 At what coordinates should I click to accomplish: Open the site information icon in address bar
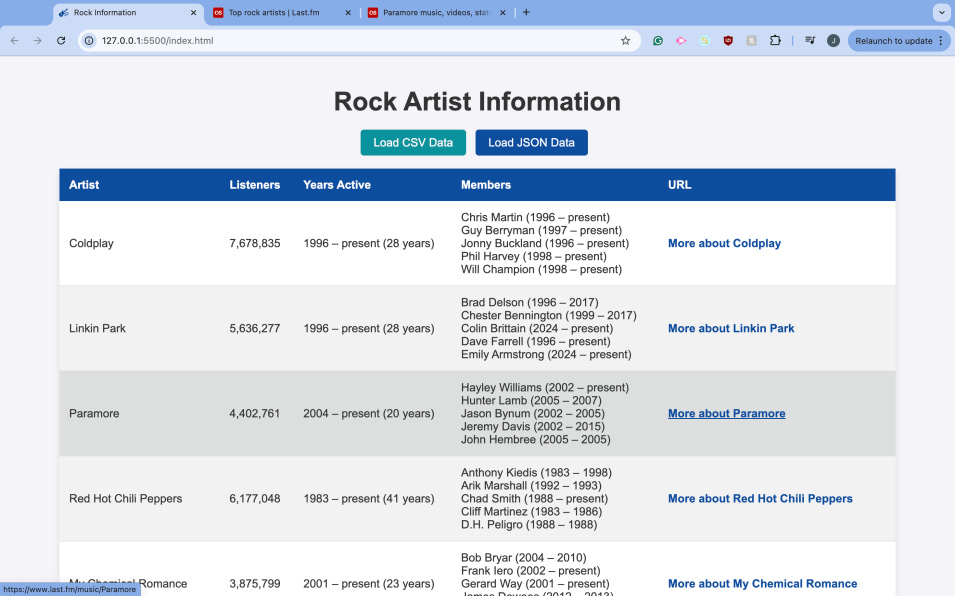coord(89,41)
